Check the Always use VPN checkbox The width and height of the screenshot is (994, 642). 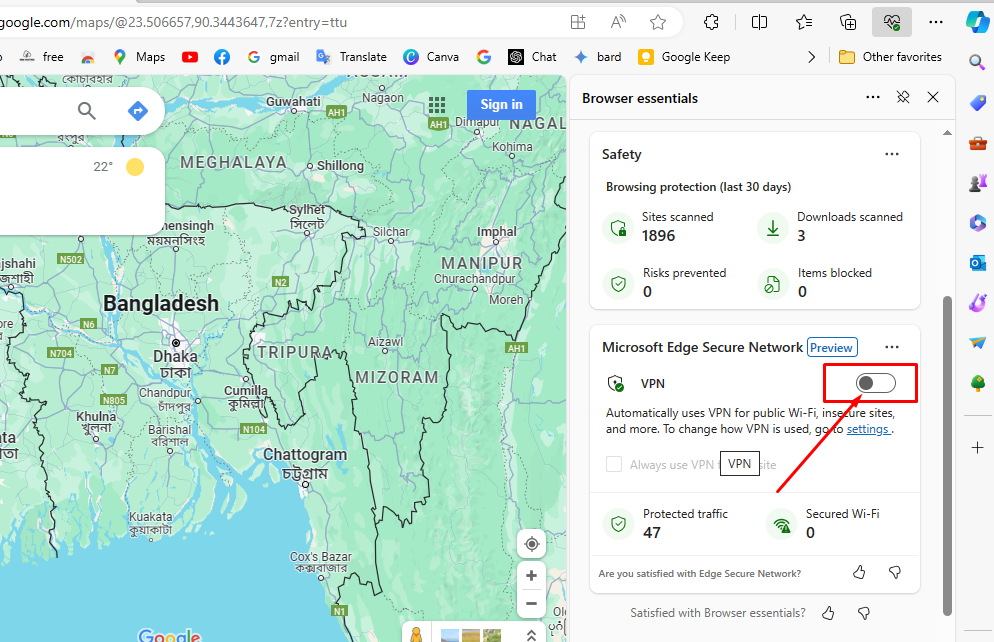[x=613, y=464]
